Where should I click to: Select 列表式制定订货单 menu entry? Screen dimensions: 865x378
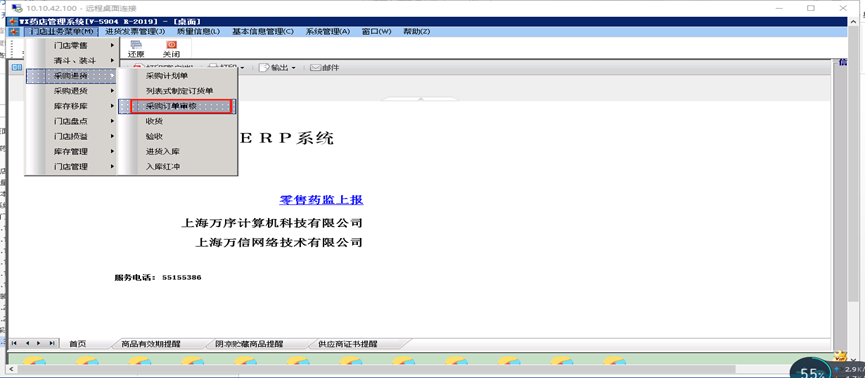tap(178, 90)
